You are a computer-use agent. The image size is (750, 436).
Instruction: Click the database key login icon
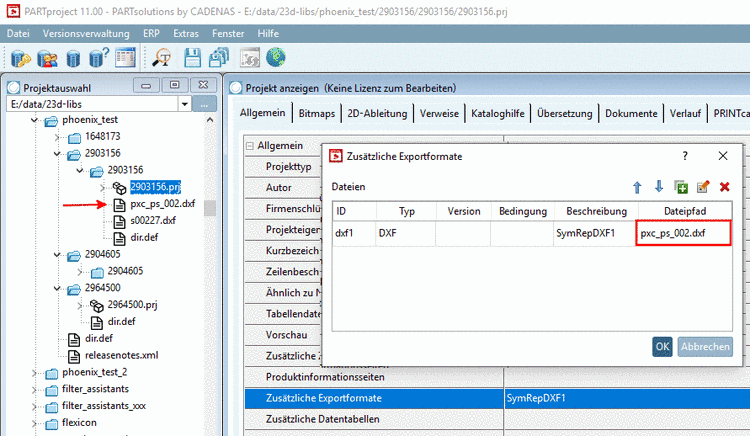tap(21, 58)
